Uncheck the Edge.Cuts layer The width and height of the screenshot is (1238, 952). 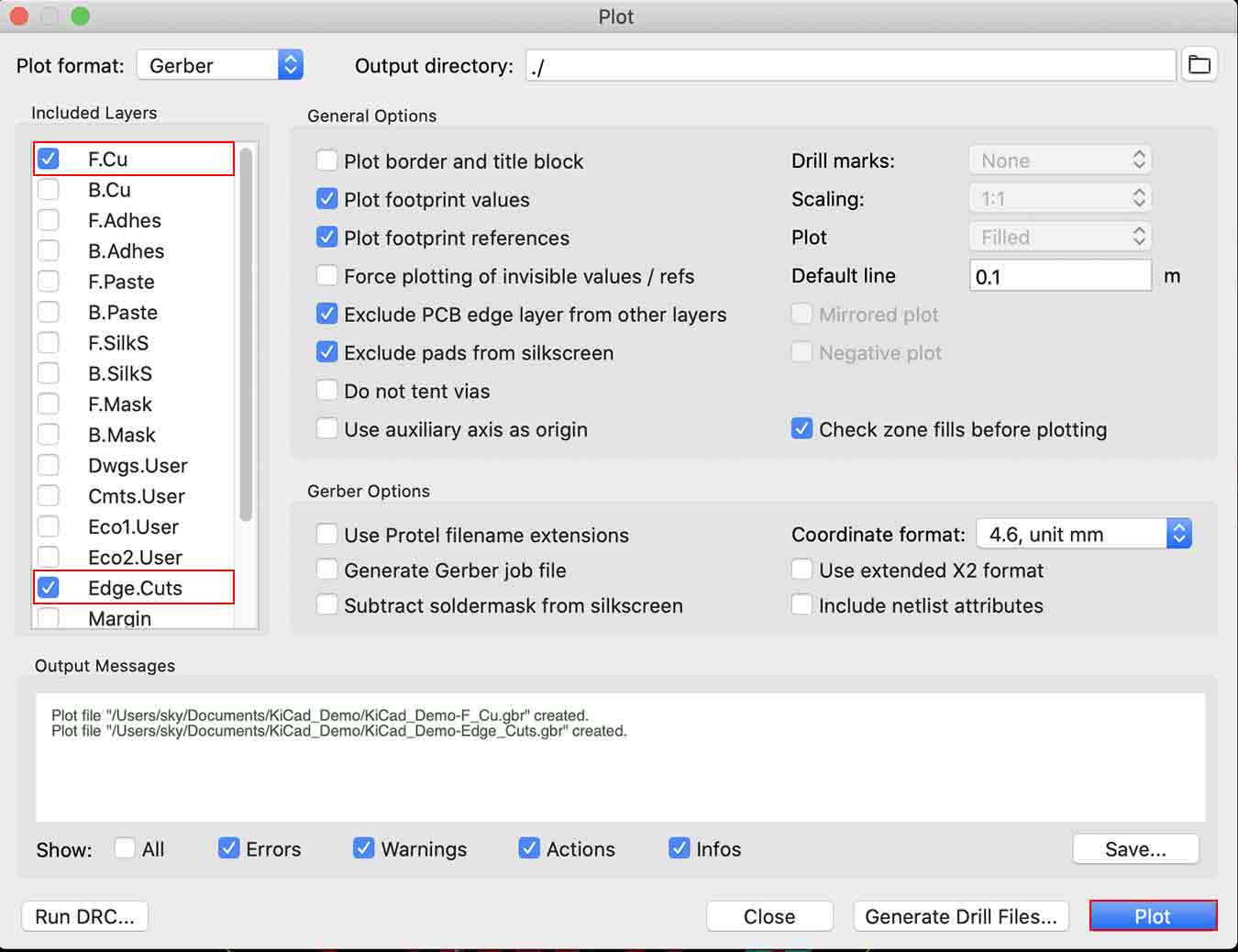coord(49,588)
